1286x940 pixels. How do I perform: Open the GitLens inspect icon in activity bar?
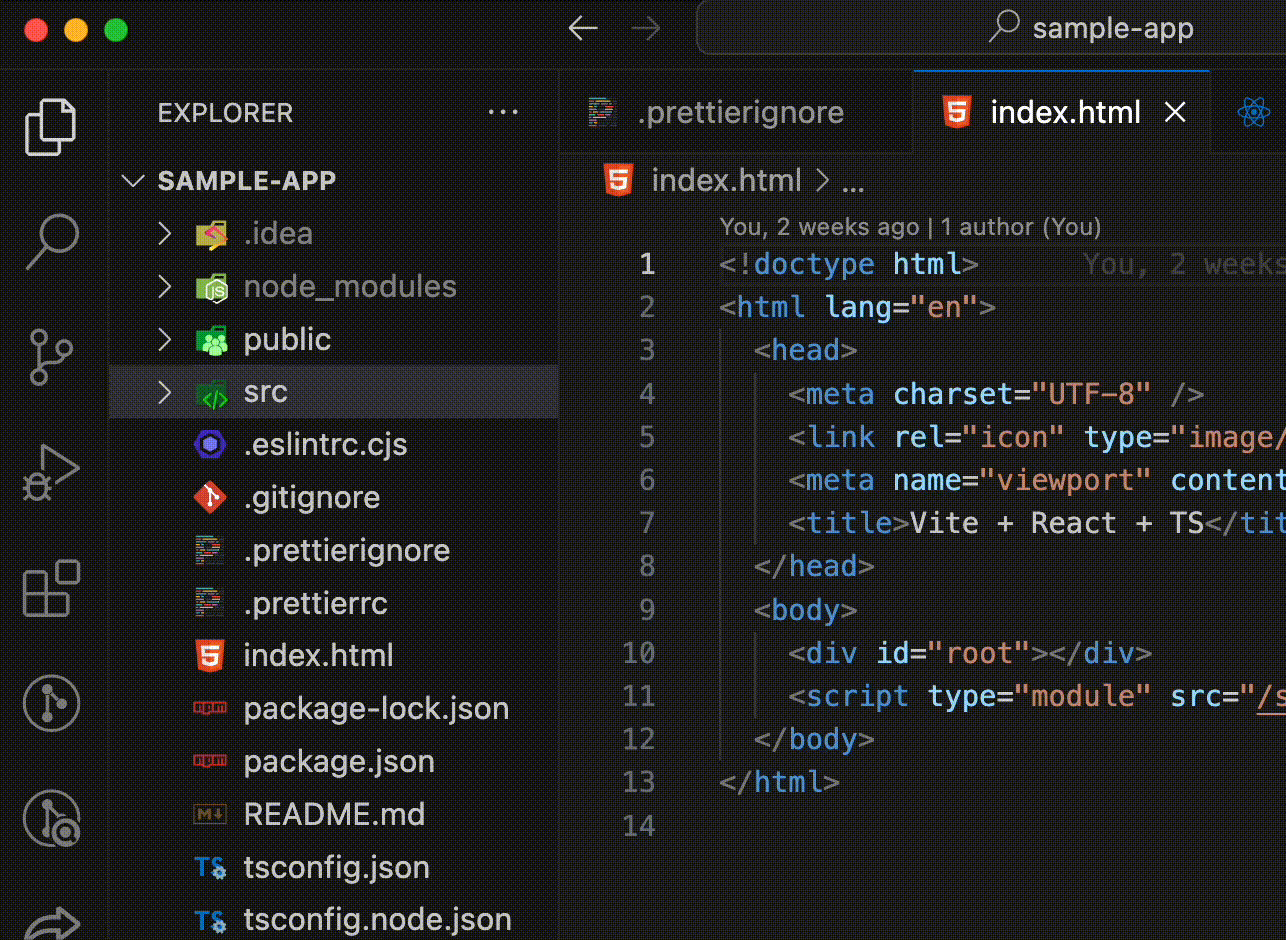coord(50,819)
